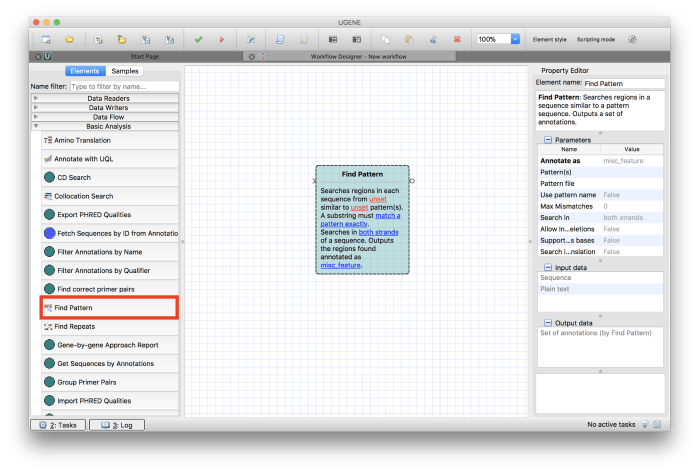
Task: Click the Name filter input field
Action: click(x=123, y=86)
